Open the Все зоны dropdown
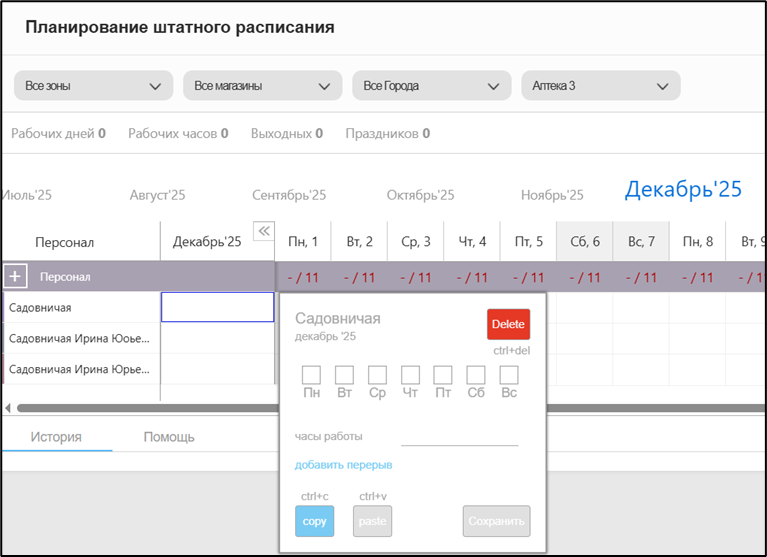This screenshot has width=767, height=557. coord(93,86)
